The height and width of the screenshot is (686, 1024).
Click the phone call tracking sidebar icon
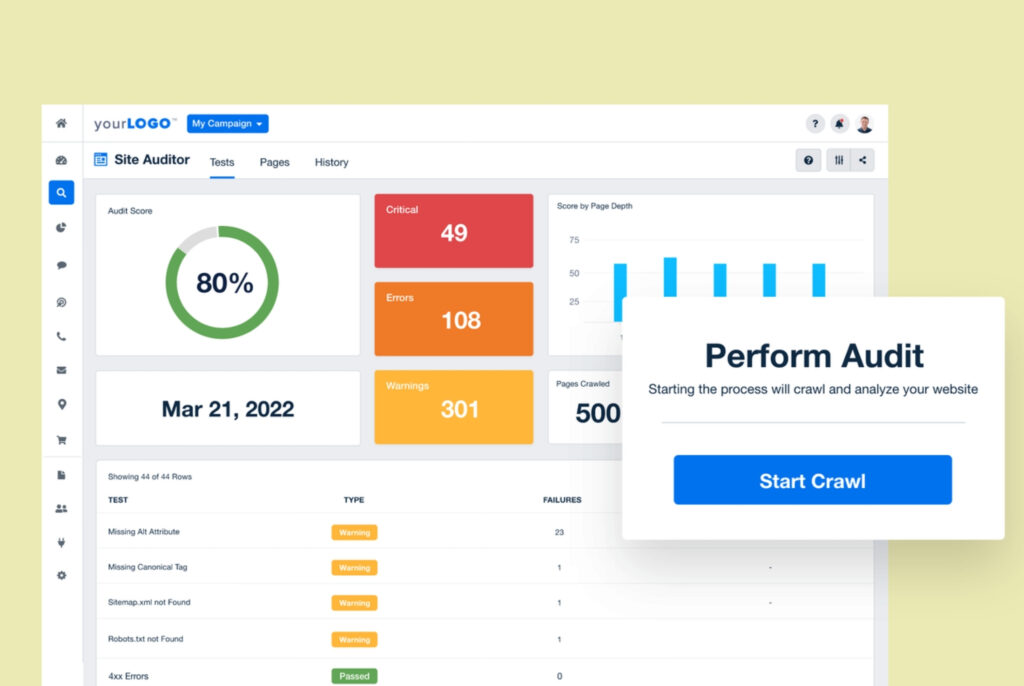pos(61,337)
